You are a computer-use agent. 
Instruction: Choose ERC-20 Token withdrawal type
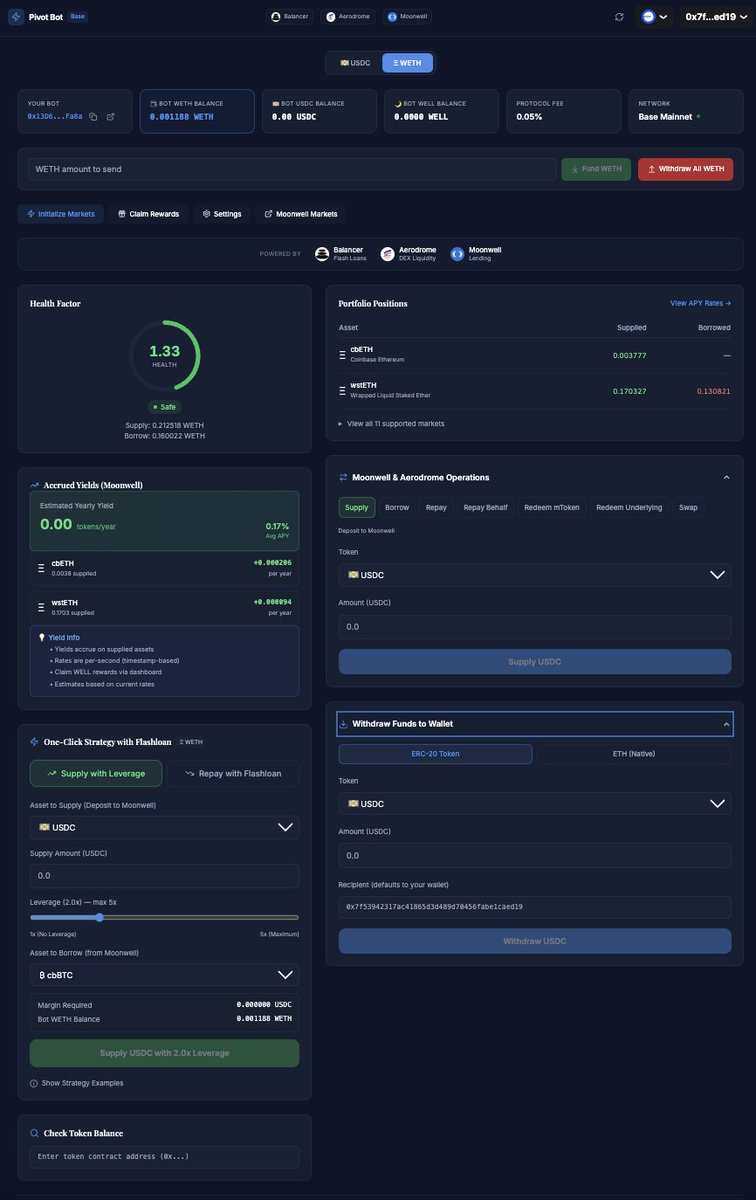coord(436,754)
